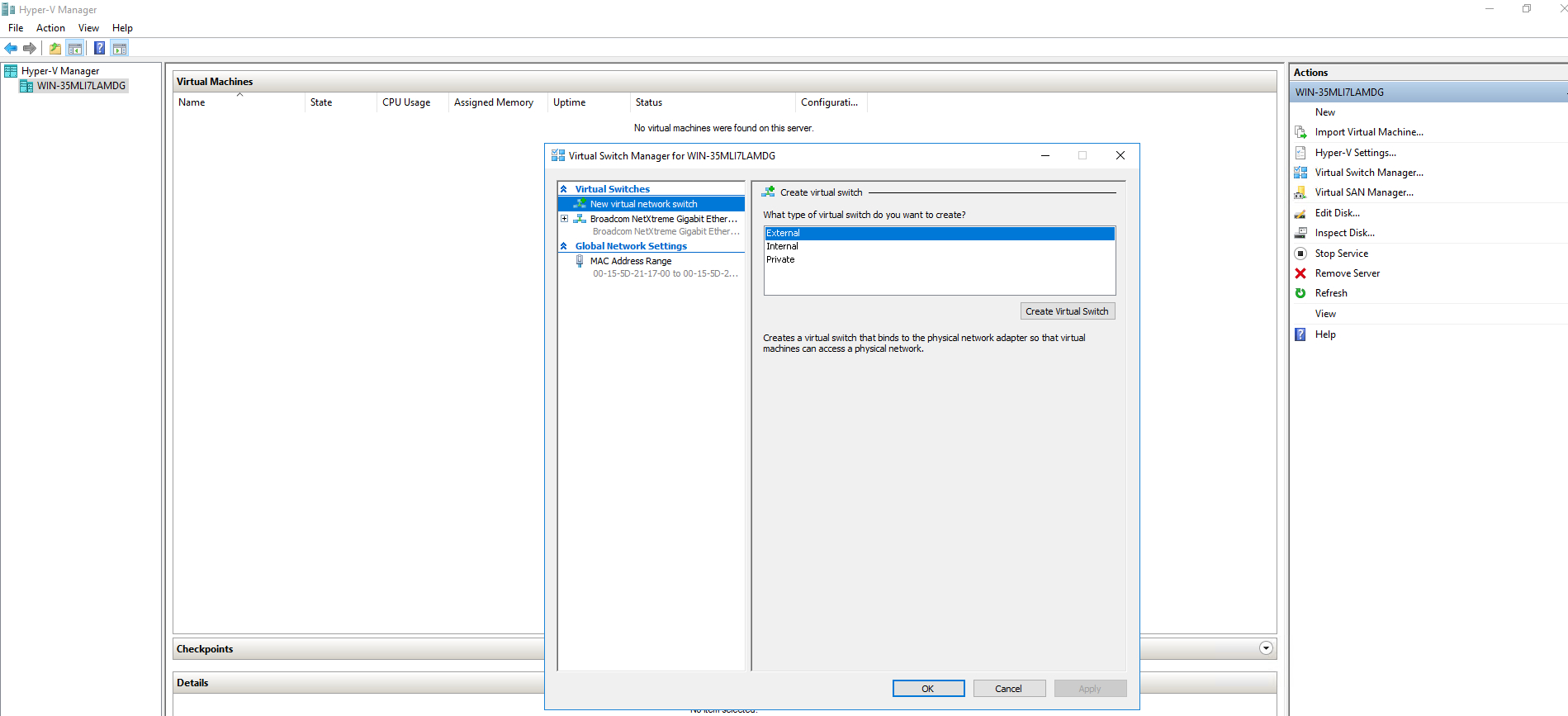This screenshot has width=1568, height=716.
Task: Click the red X Remove Server icon
Action: (x=1300, y=273)
